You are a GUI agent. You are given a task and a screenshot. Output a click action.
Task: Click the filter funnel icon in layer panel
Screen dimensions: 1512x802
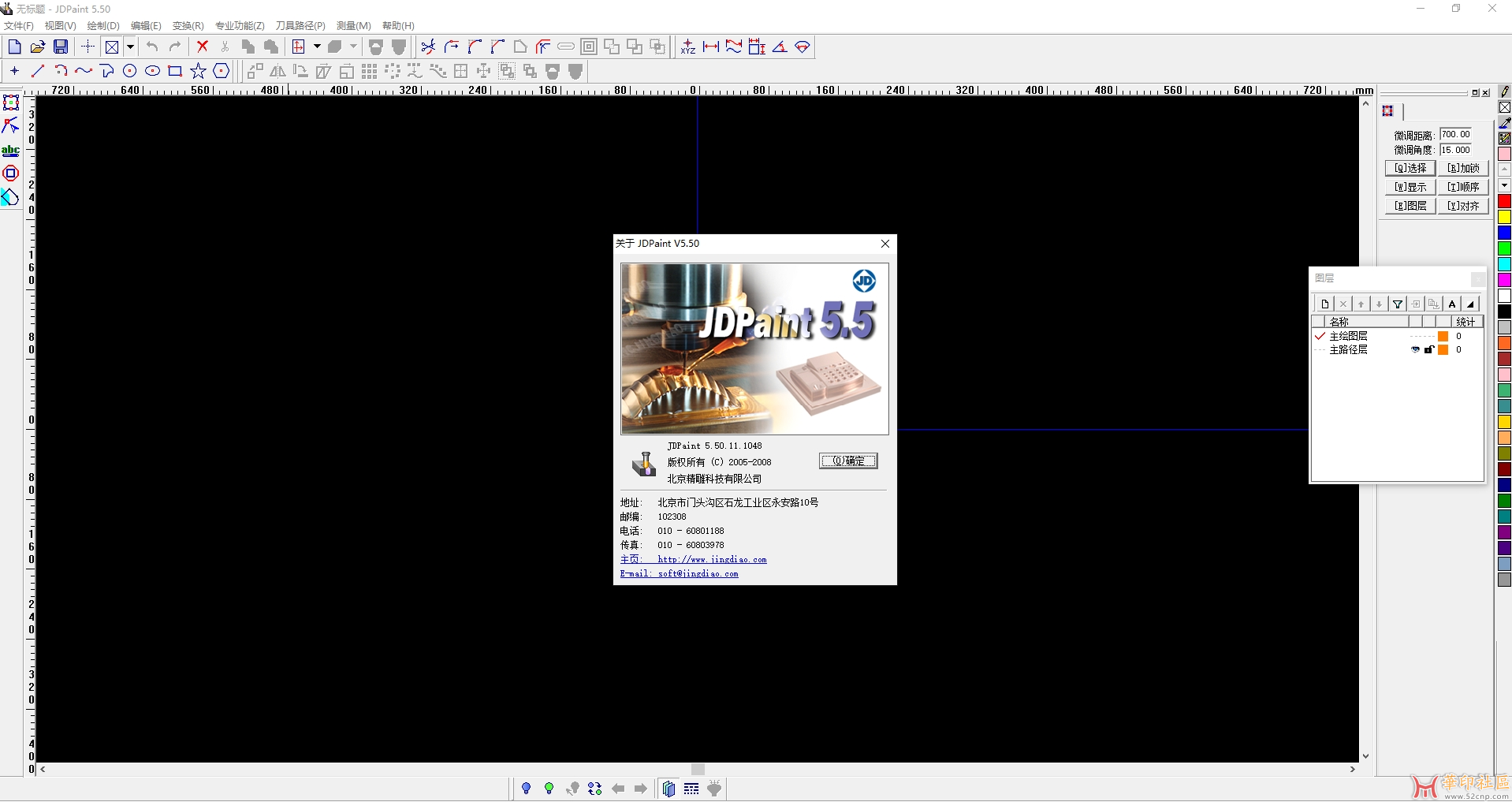1398,304
